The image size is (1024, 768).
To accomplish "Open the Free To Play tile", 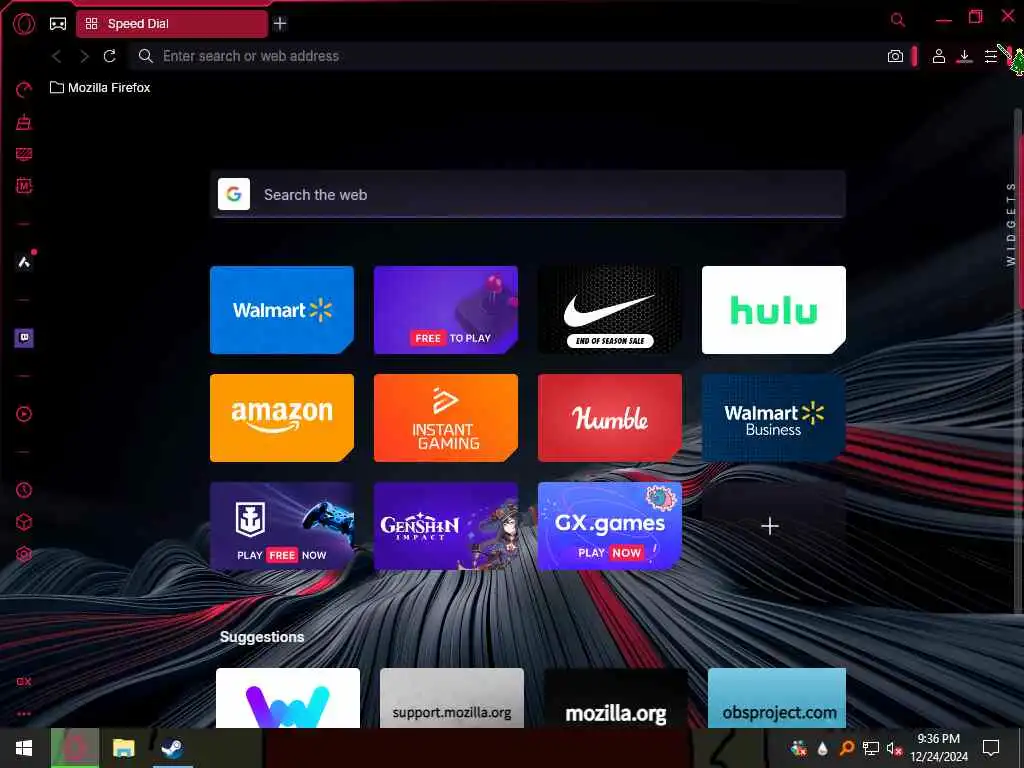I will tap(445, 310).
